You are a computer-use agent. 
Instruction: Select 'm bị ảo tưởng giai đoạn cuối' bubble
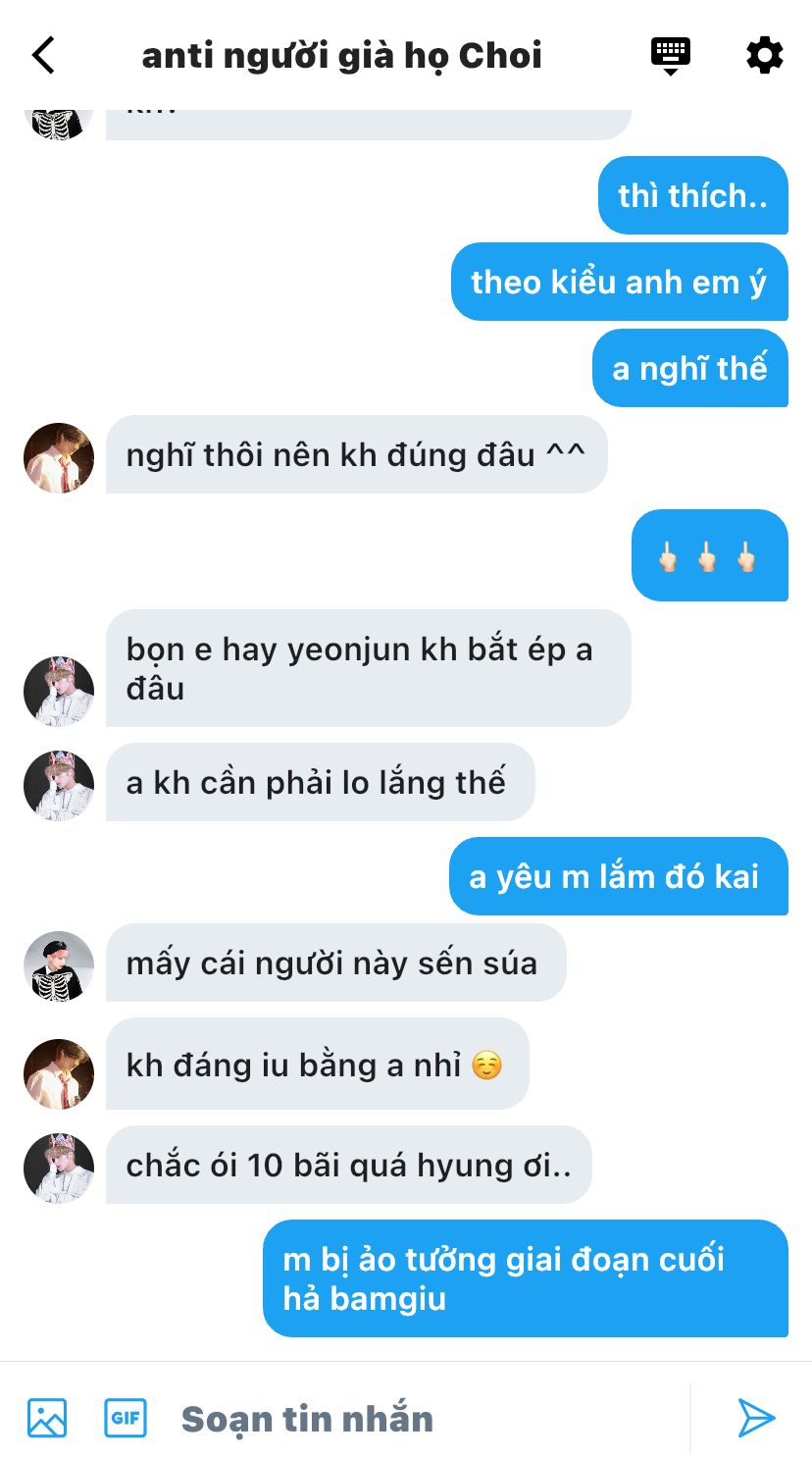[526, 1278]
